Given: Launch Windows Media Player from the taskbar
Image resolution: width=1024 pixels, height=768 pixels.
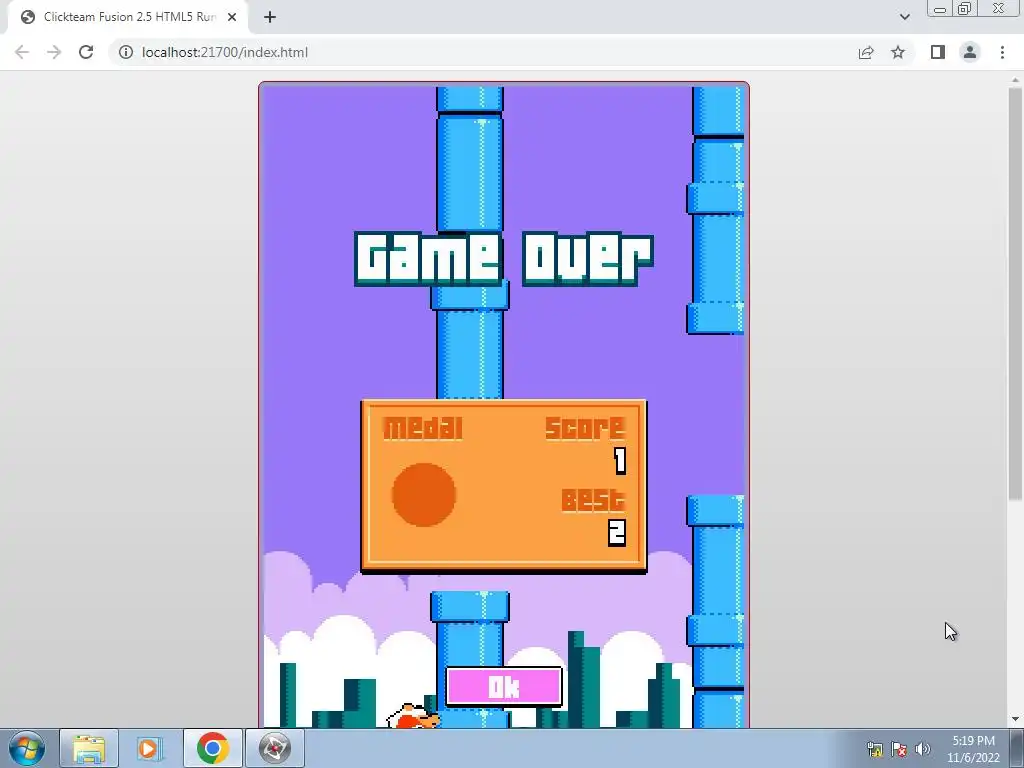Looking at the screenshot, I should 149,748.
